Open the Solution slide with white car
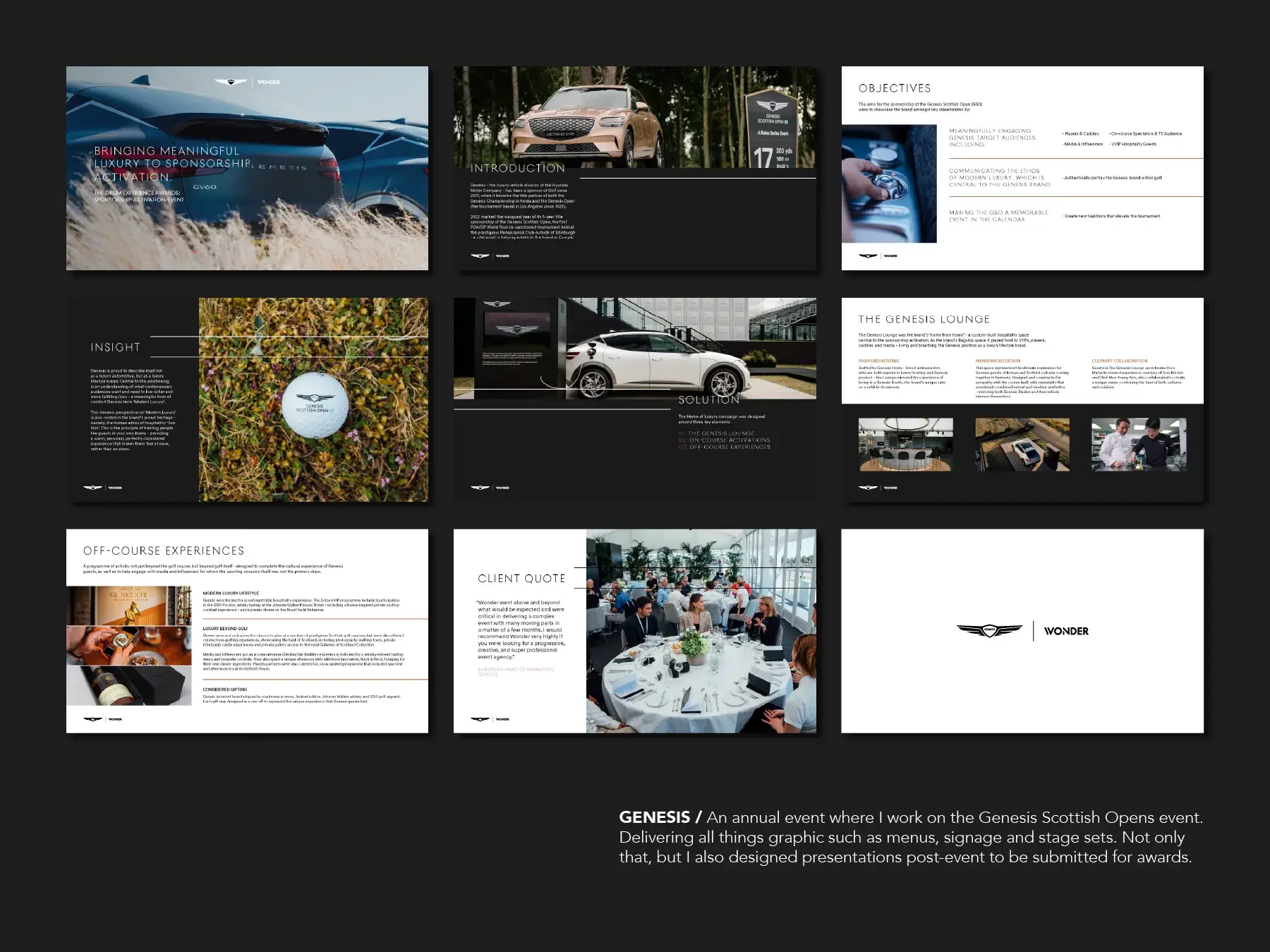Screen dimensions: 1270x952 (x=635, y=399)
